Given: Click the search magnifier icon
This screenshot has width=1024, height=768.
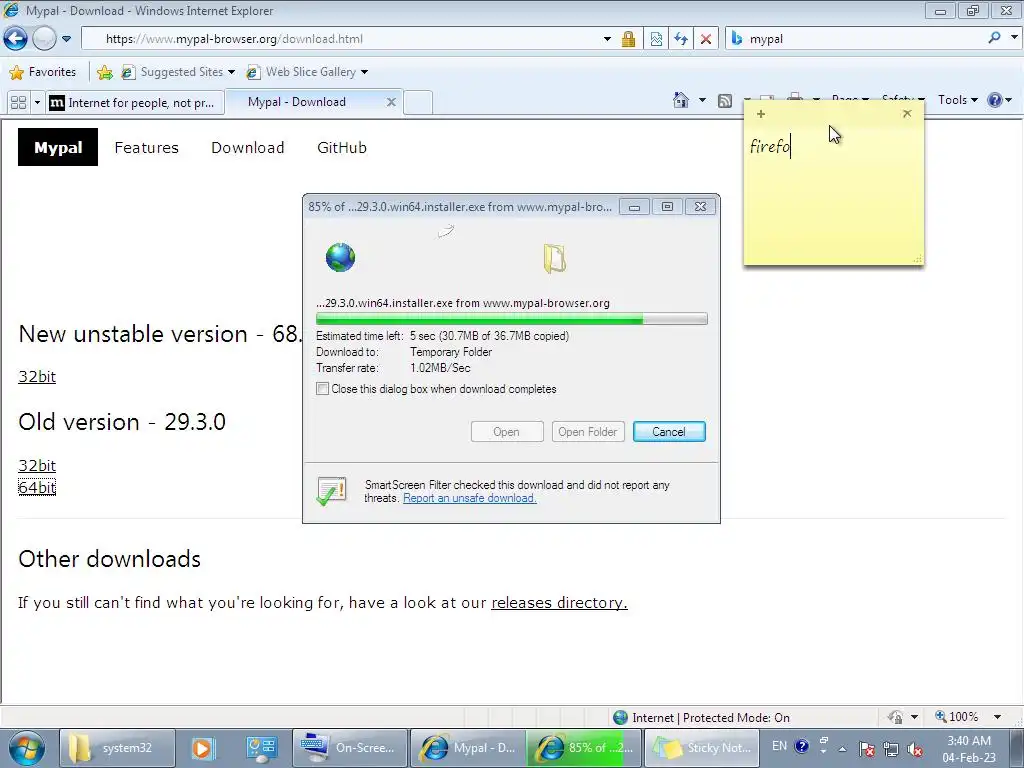Looking at the screenshot, I should pos(995,38).
